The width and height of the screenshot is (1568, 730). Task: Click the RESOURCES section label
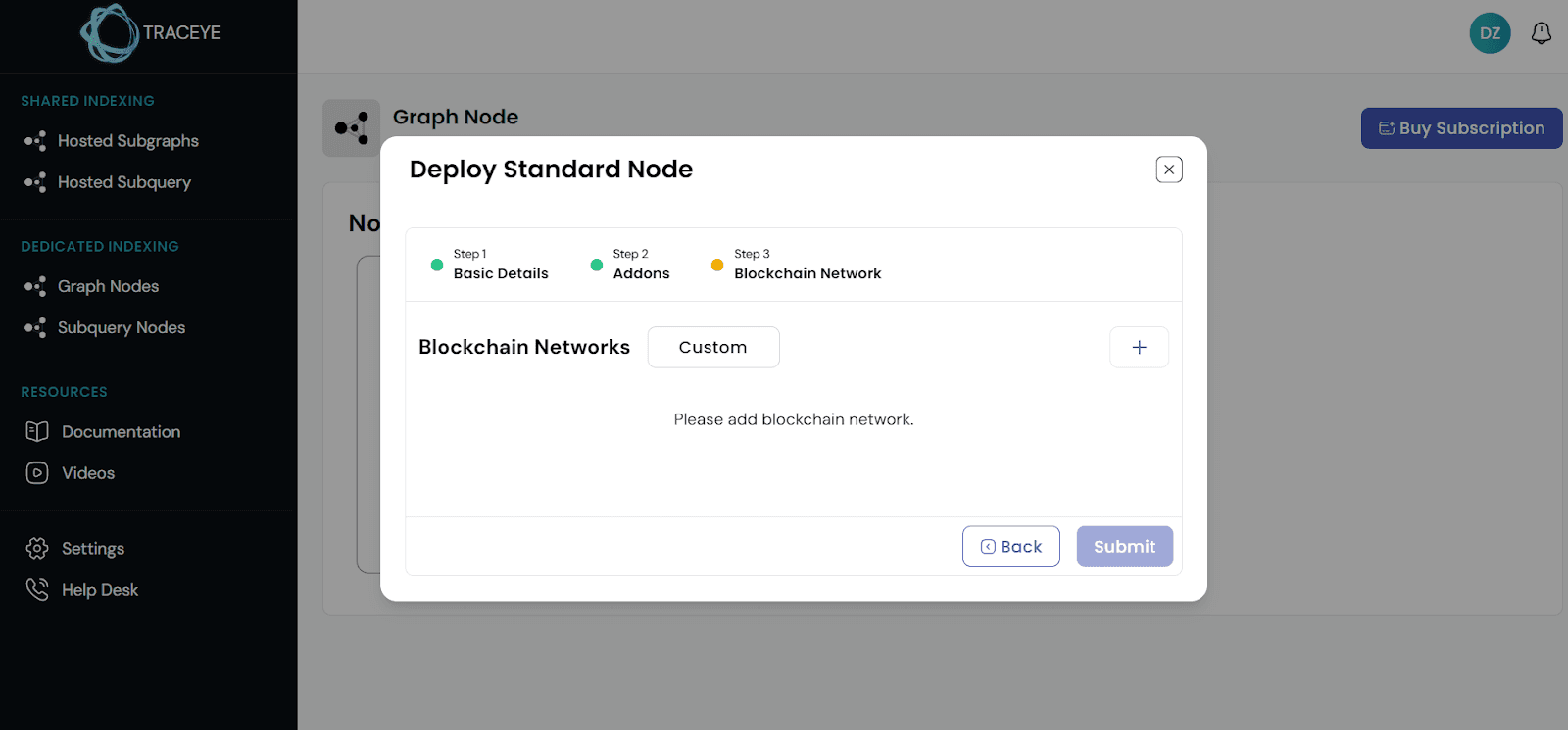click(65, 392)
